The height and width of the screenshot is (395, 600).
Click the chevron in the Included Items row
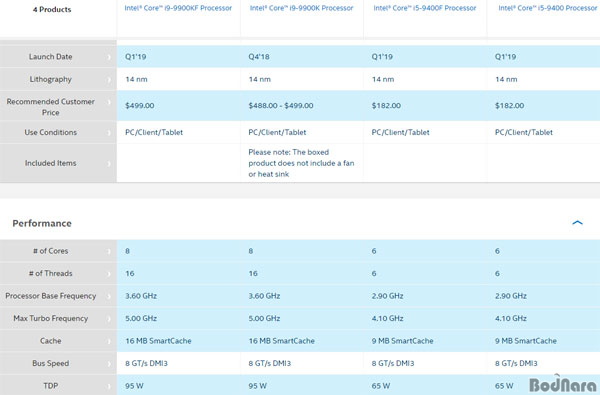pyautogui.click(x=109, y=163)
